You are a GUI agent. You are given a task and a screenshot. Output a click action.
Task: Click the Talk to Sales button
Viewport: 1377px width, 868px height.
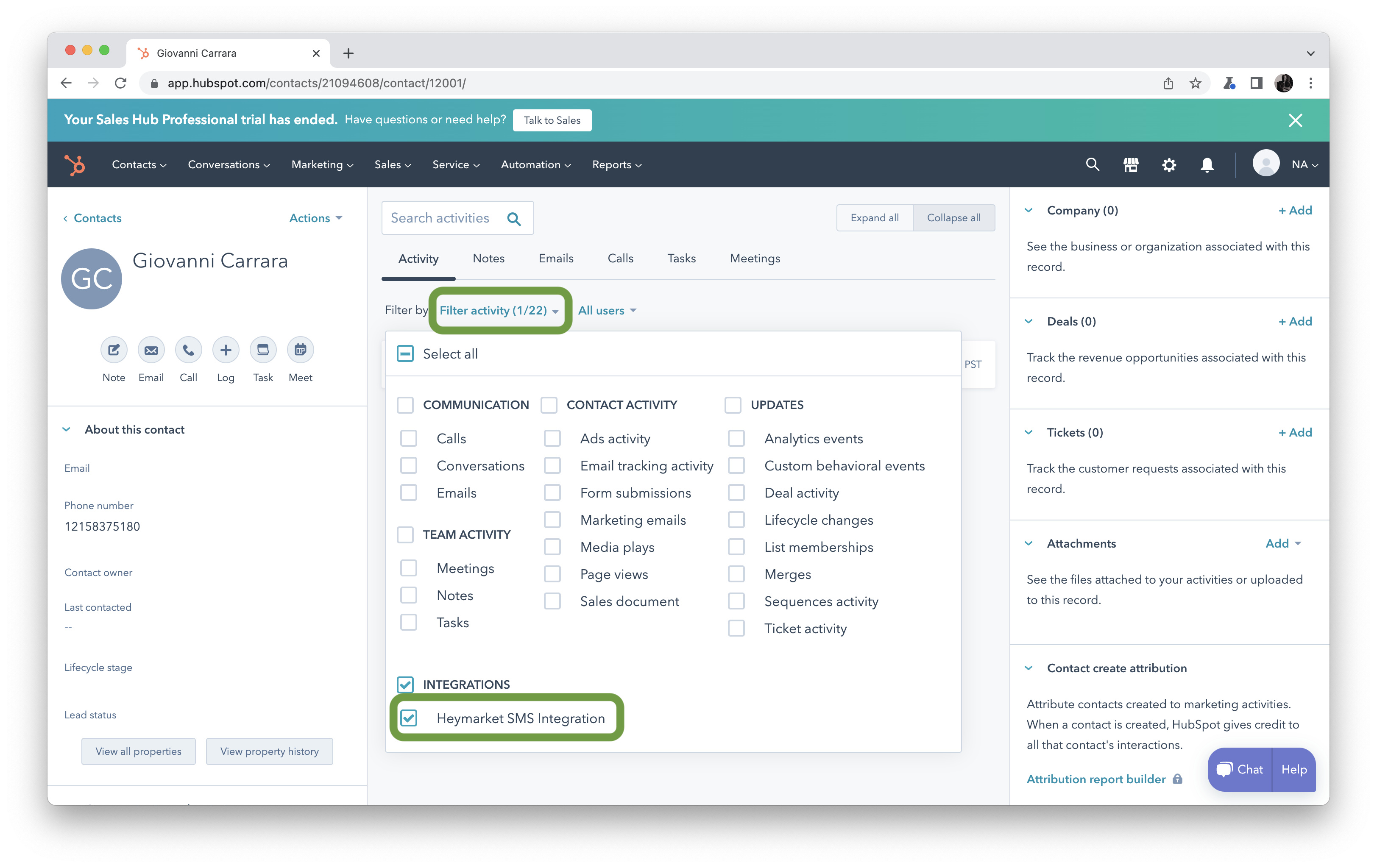pyautogui.click(x=552, y=120)
